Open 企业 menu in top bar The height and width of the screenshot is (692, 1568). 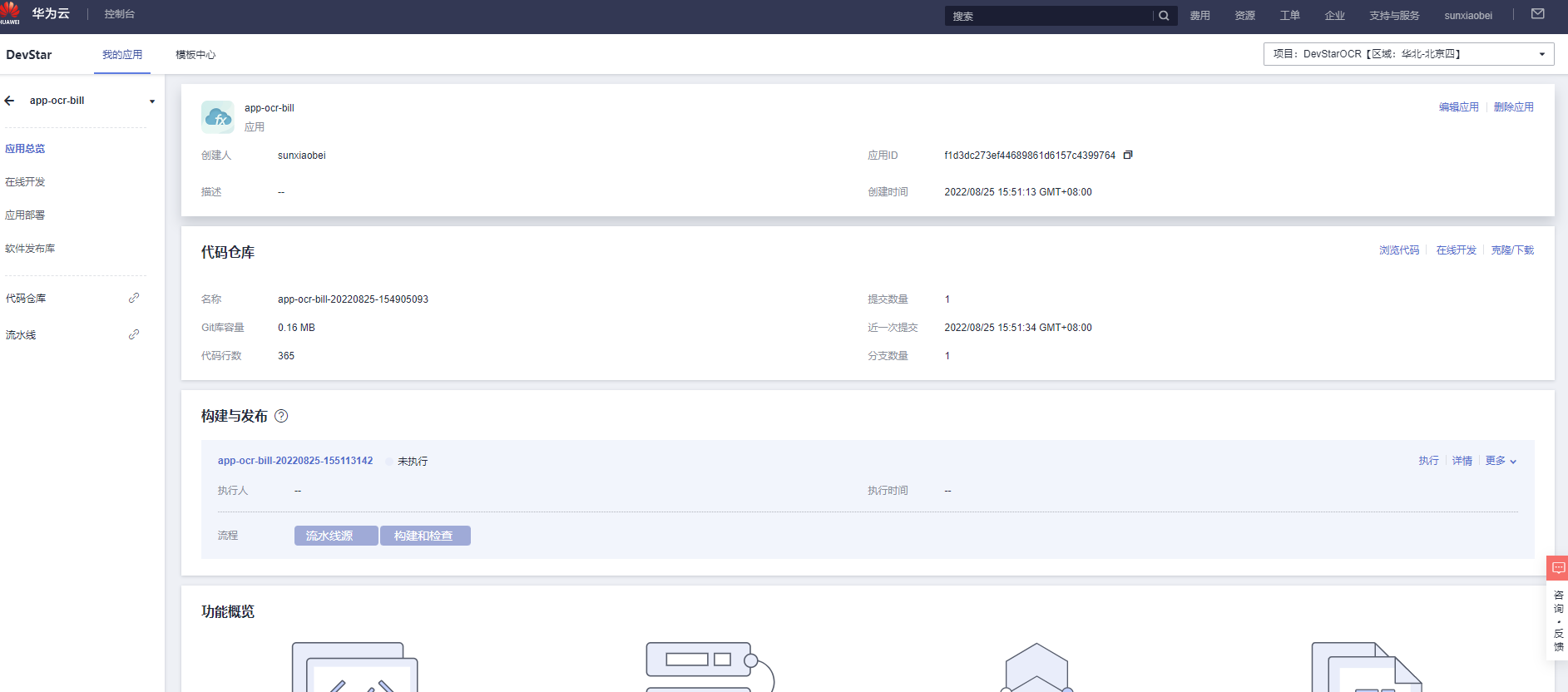(x=1334, y=16)
